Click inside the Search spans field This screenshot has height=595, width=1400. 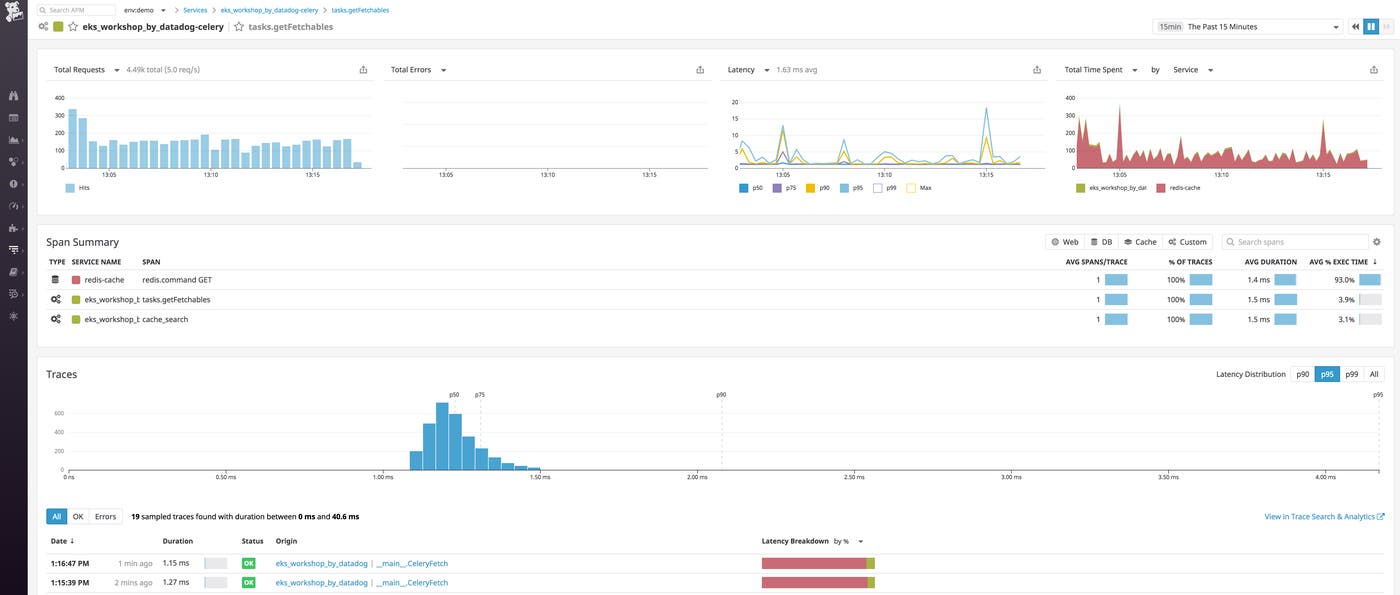point(1295,241)
